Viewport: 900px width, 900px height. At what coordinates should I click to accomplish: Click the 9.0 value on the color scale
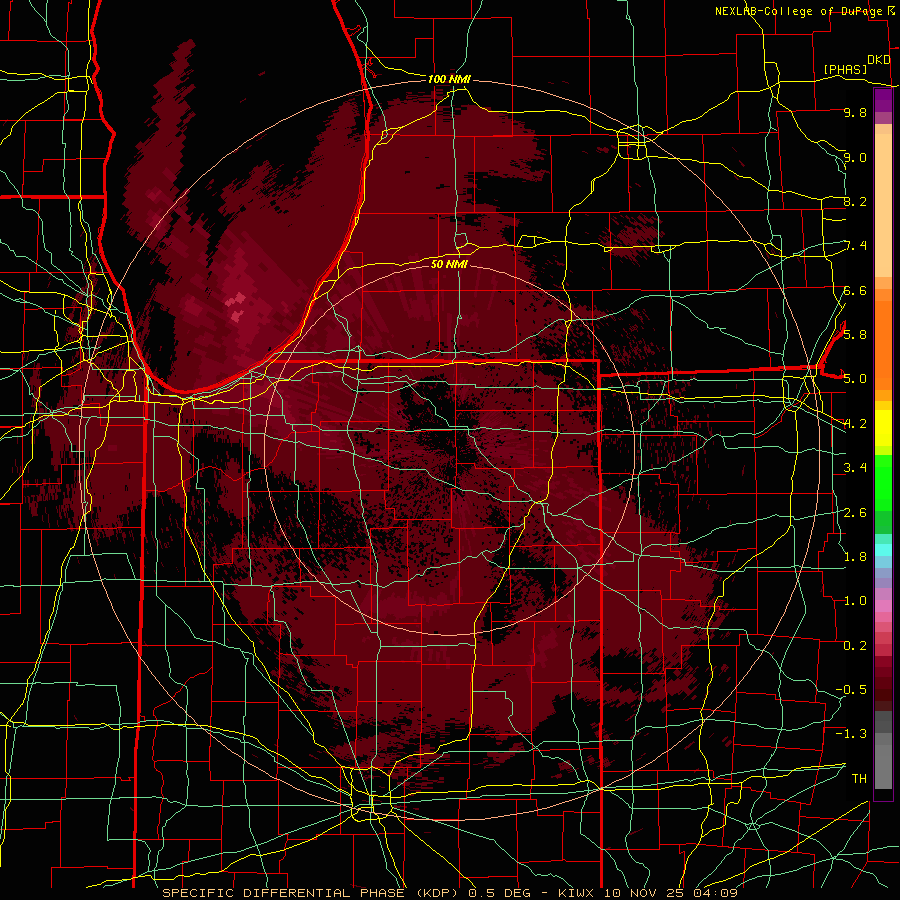click(855, 157)
